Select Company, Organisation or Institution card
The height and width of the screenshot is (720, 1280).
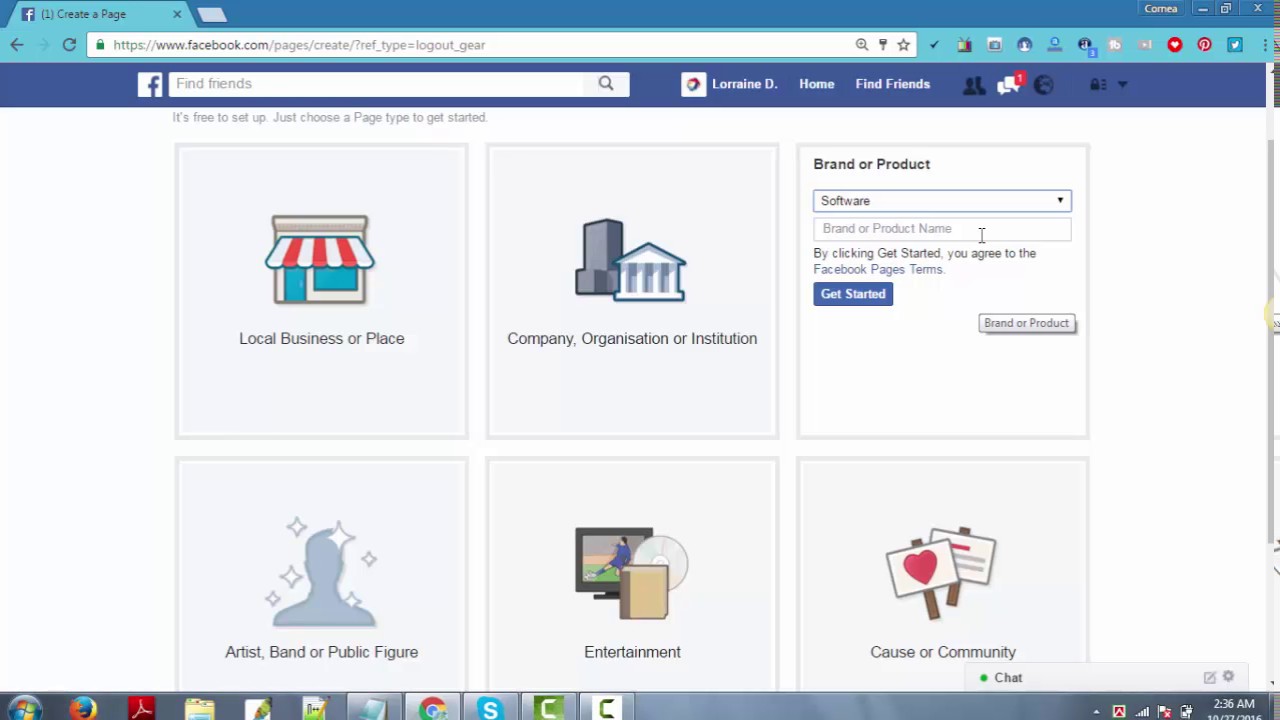(632, 291)
